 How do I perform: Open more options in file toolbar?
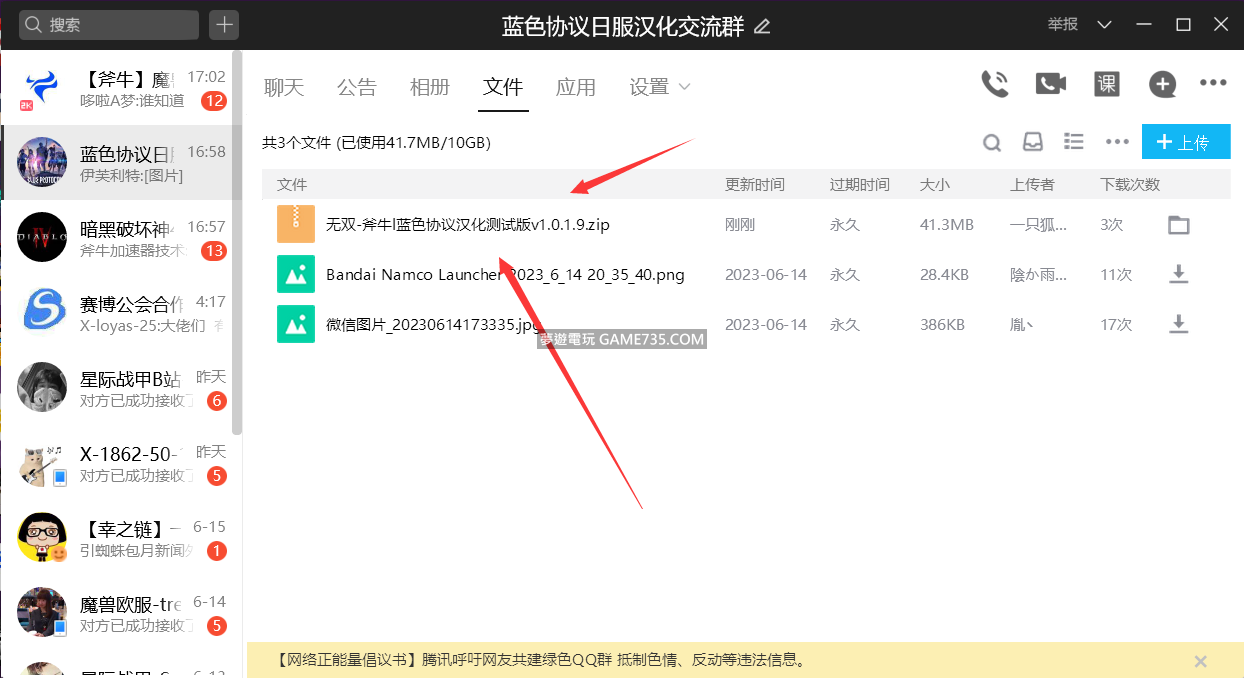pos(1117,142)
